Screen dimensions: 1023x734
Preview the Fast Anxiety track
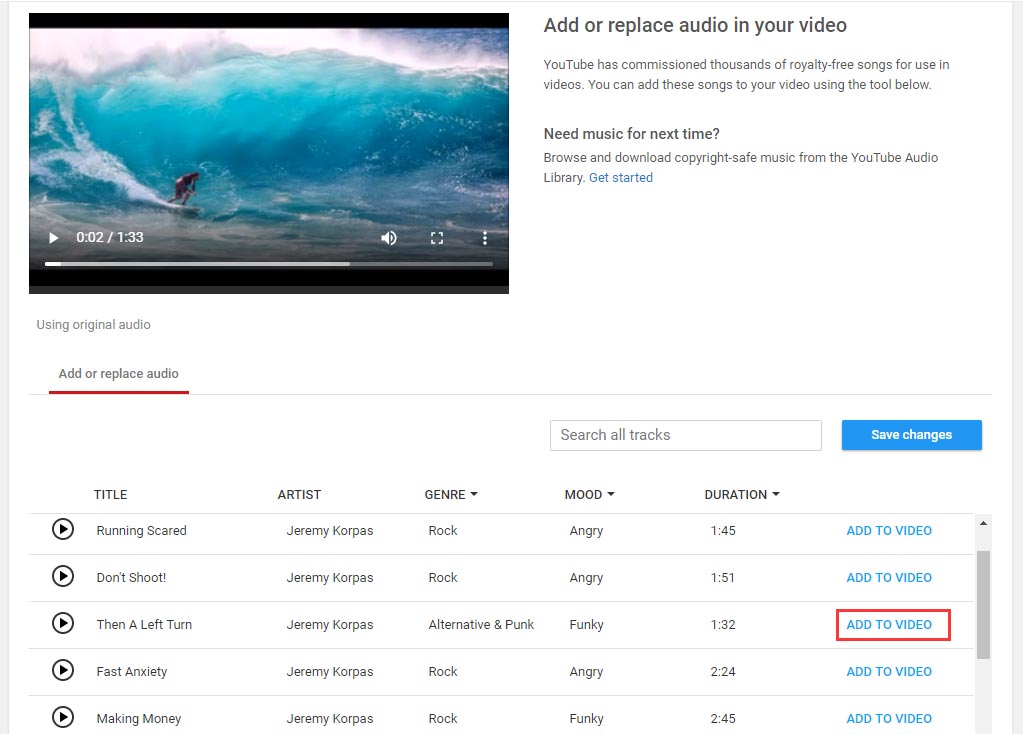(x=63, y=670)
